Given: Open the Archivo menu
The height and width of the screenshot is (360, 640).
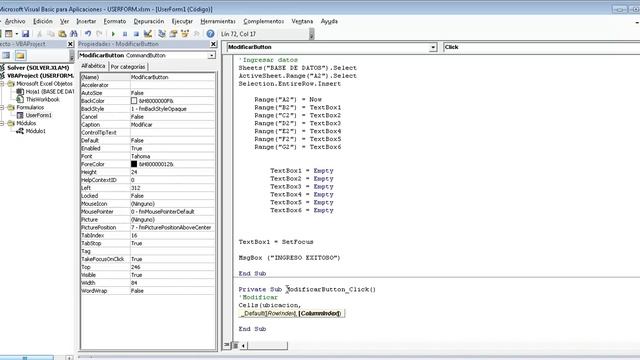Looking at the screenshot, I should 15,21.
